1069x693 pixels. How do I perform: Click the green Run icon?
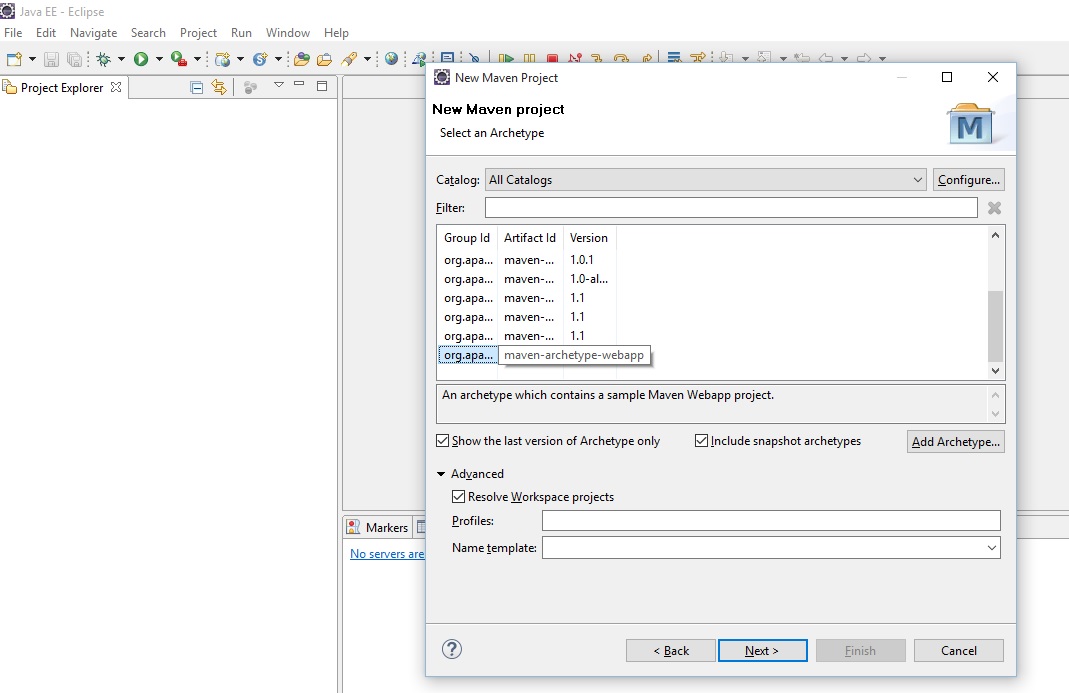[x=141, y=59]
